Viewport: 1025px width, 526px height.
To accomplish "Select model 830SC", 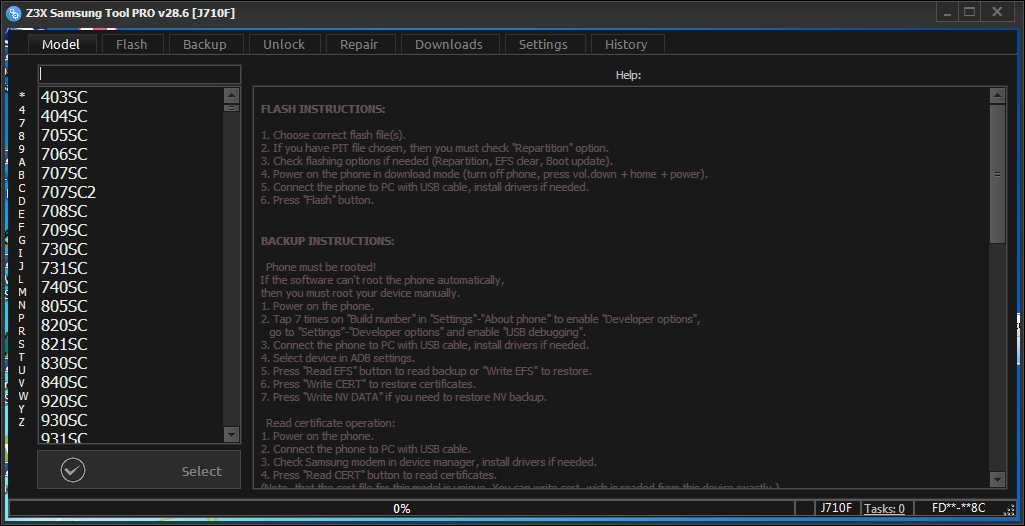I will pyautogui.click(x=130, y=363).
